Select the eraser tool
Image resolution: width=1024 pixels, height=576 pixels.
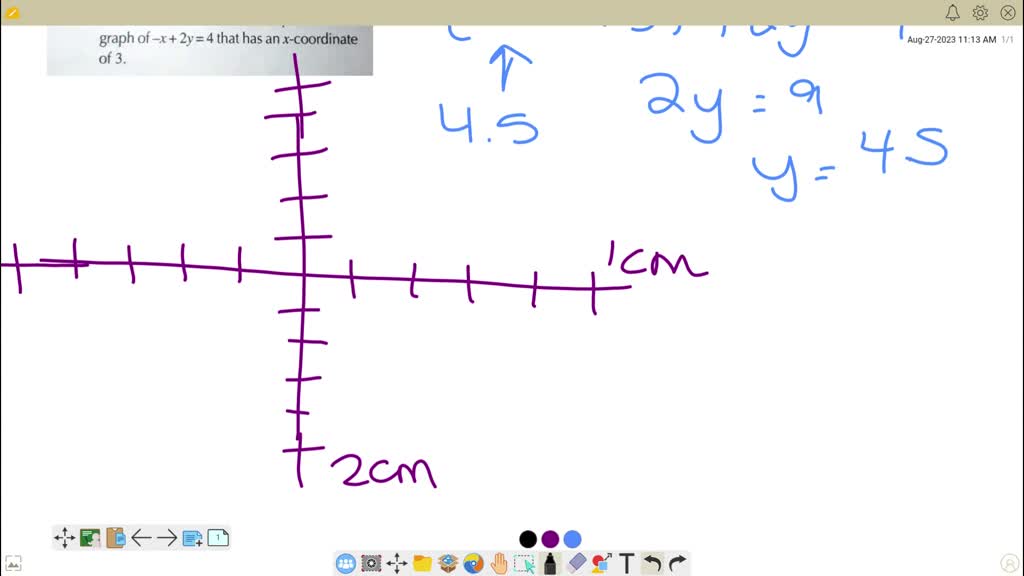(x=576, y=563)
